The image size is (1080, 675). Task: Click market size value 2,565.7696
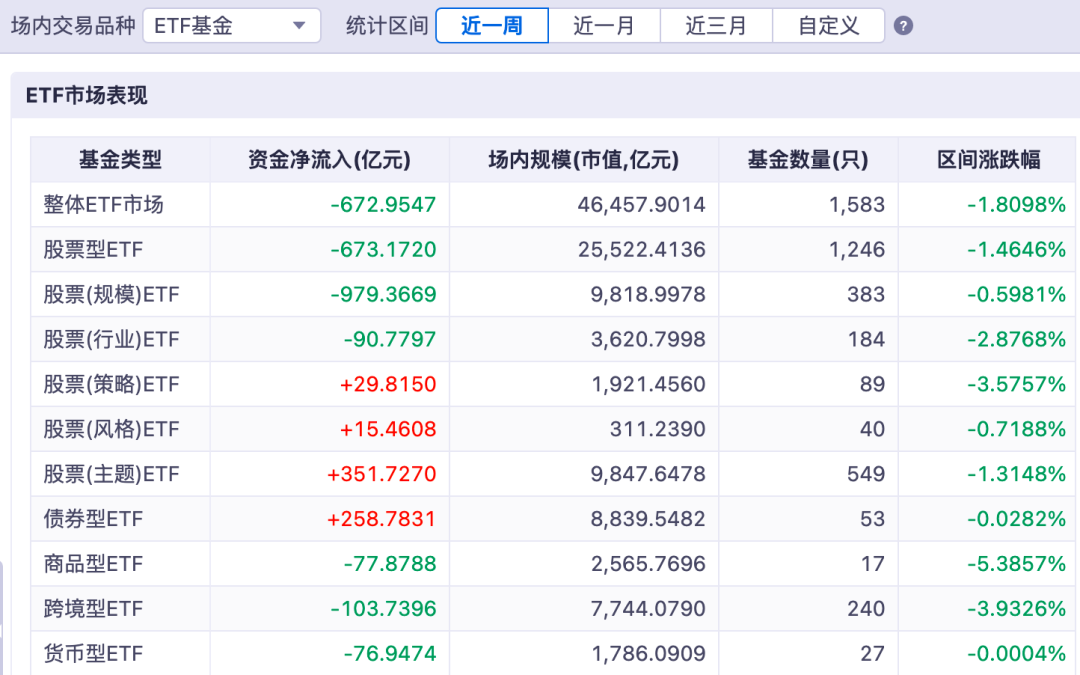point(648,564)
